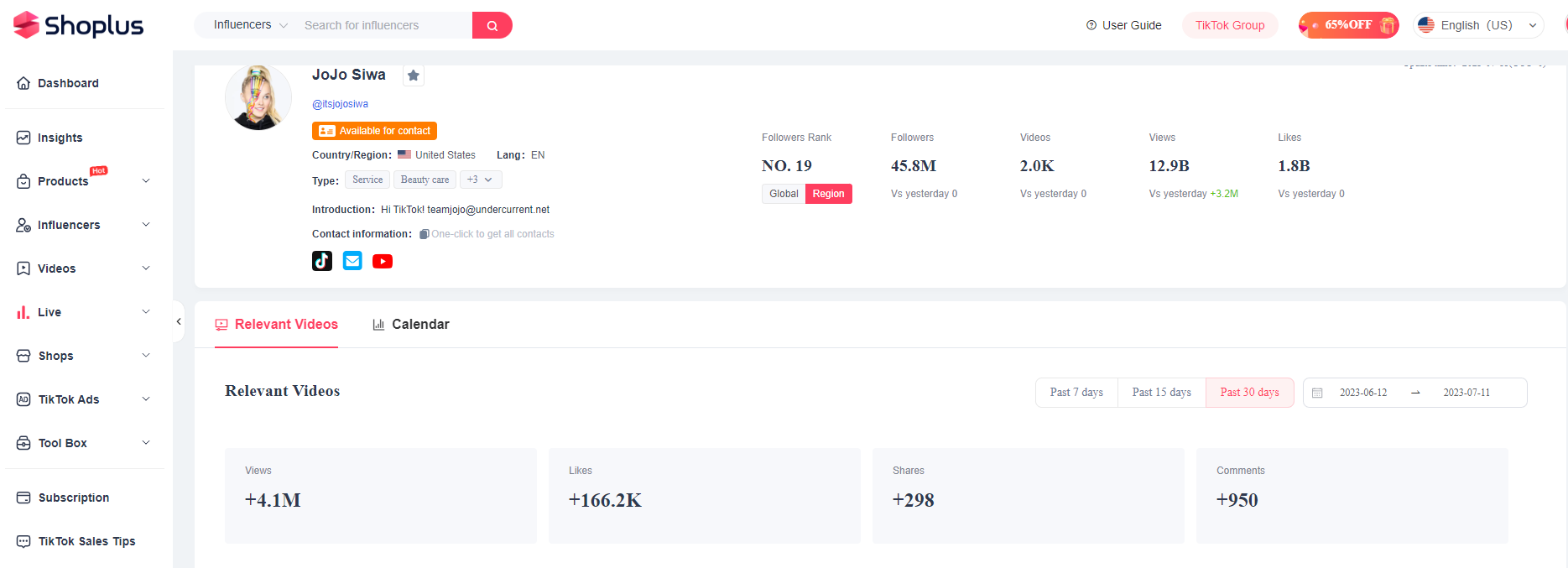The height and width of the screenshot is (568, 1568).
Task: Expand the Influencers sidebar menu chevron
Action: pyautogui.click(x=146, y=225)
